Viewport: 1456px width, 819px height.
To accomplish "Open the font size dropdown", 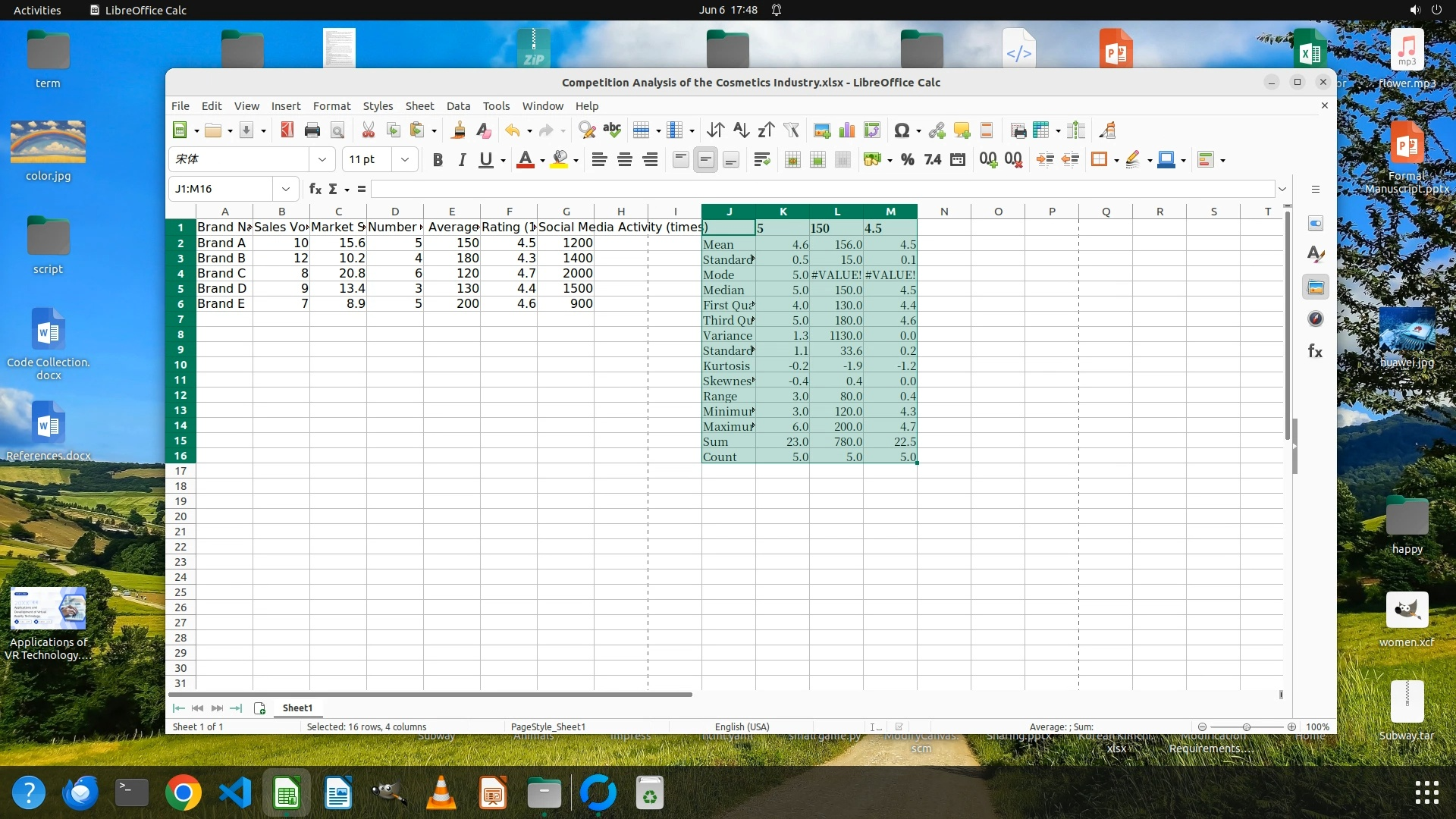I will pos(405,160).
